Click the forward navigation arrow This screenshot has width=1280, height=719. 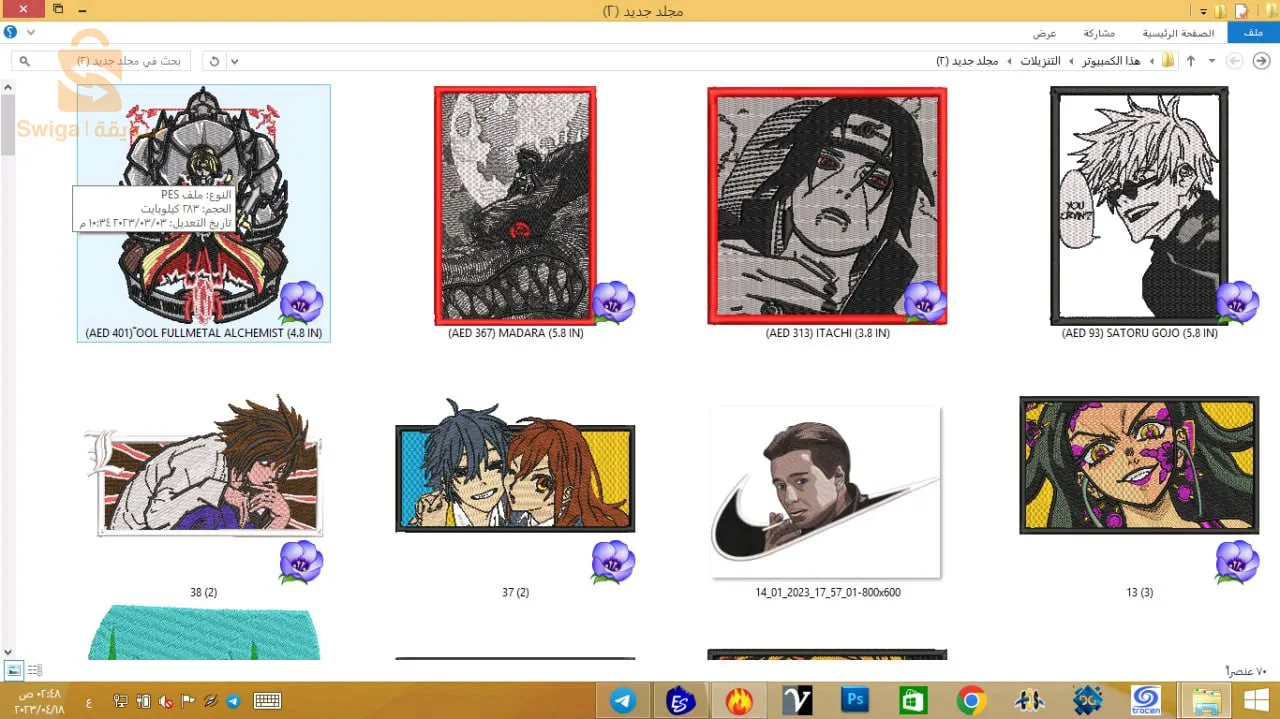click(x=1235, y=61)
